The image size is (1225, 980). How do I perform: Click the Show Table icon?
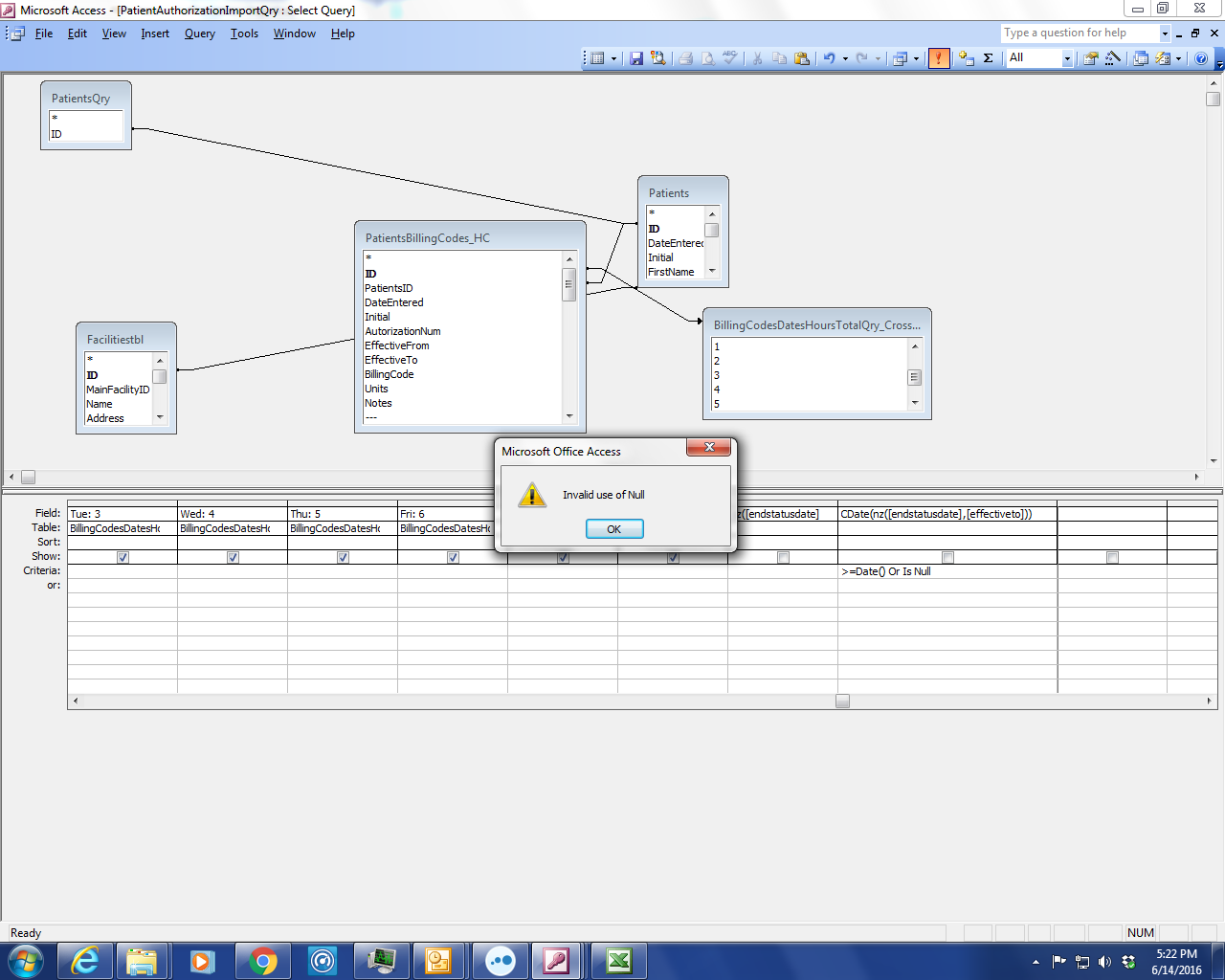[x=967, y=58]
